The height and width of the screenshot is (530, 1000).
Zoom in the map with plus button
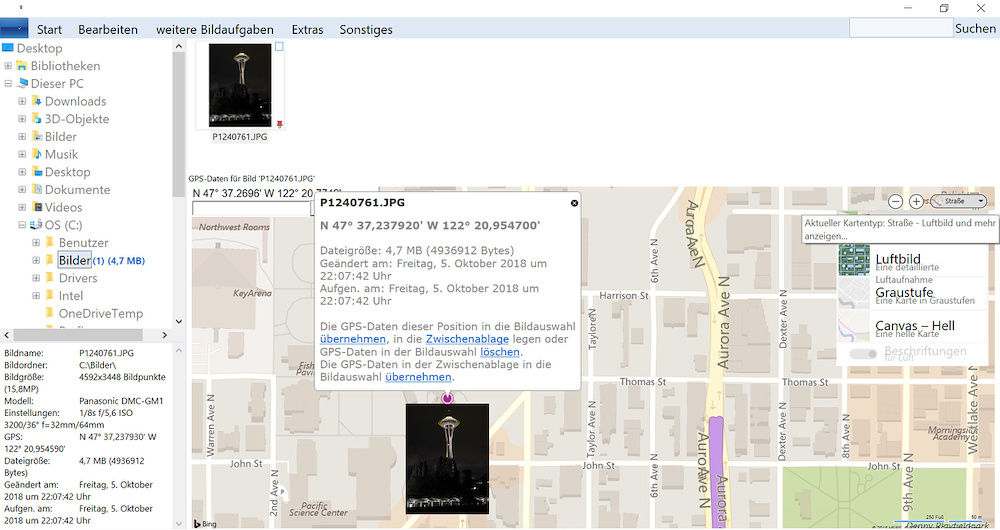916,201
